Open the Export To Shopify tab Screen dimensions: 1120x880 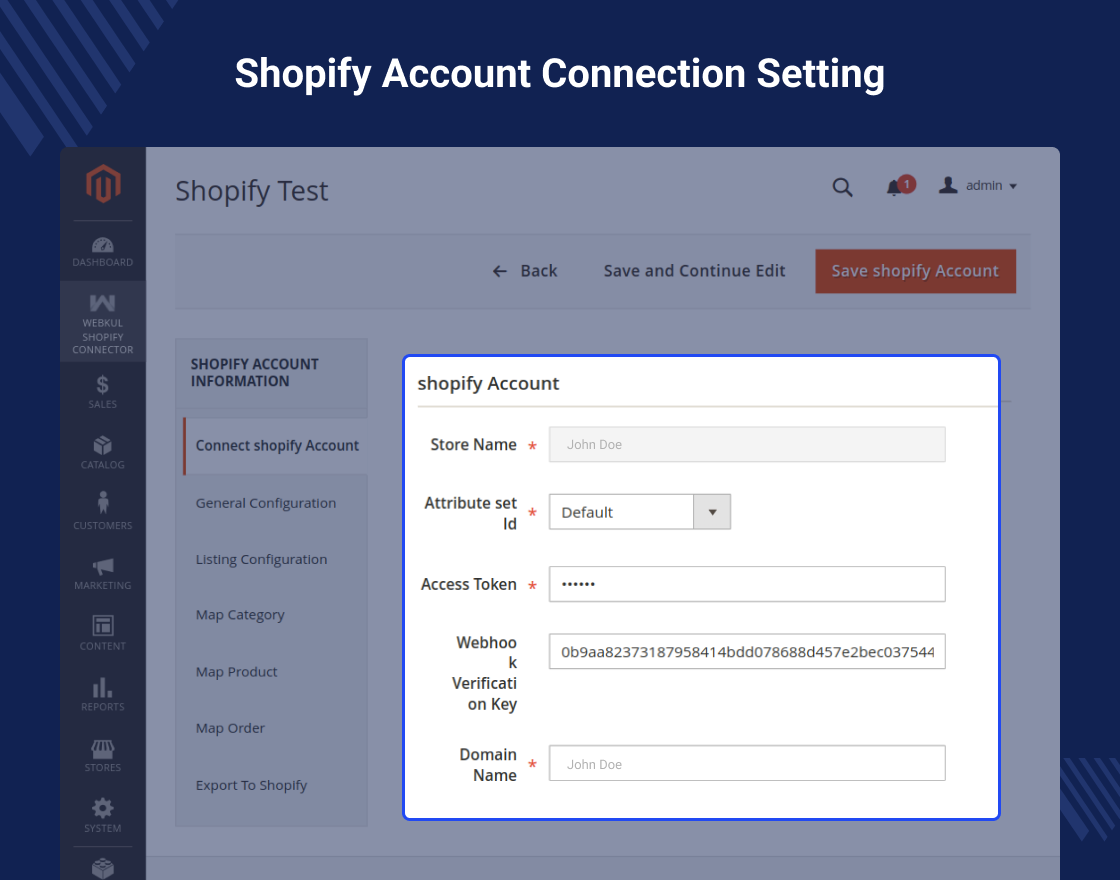click(251, 785)
